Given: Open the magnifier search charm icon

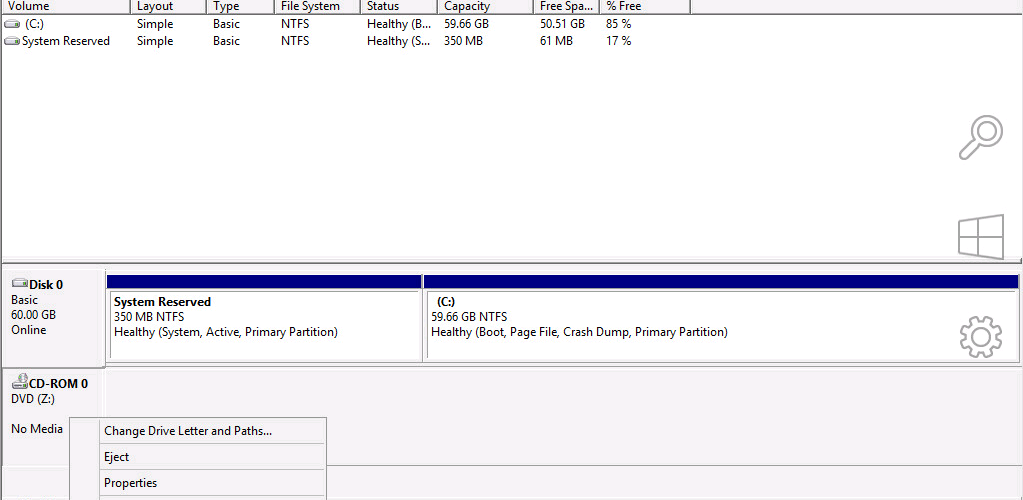Looking at the screenshot, I should tap(981, 137).
